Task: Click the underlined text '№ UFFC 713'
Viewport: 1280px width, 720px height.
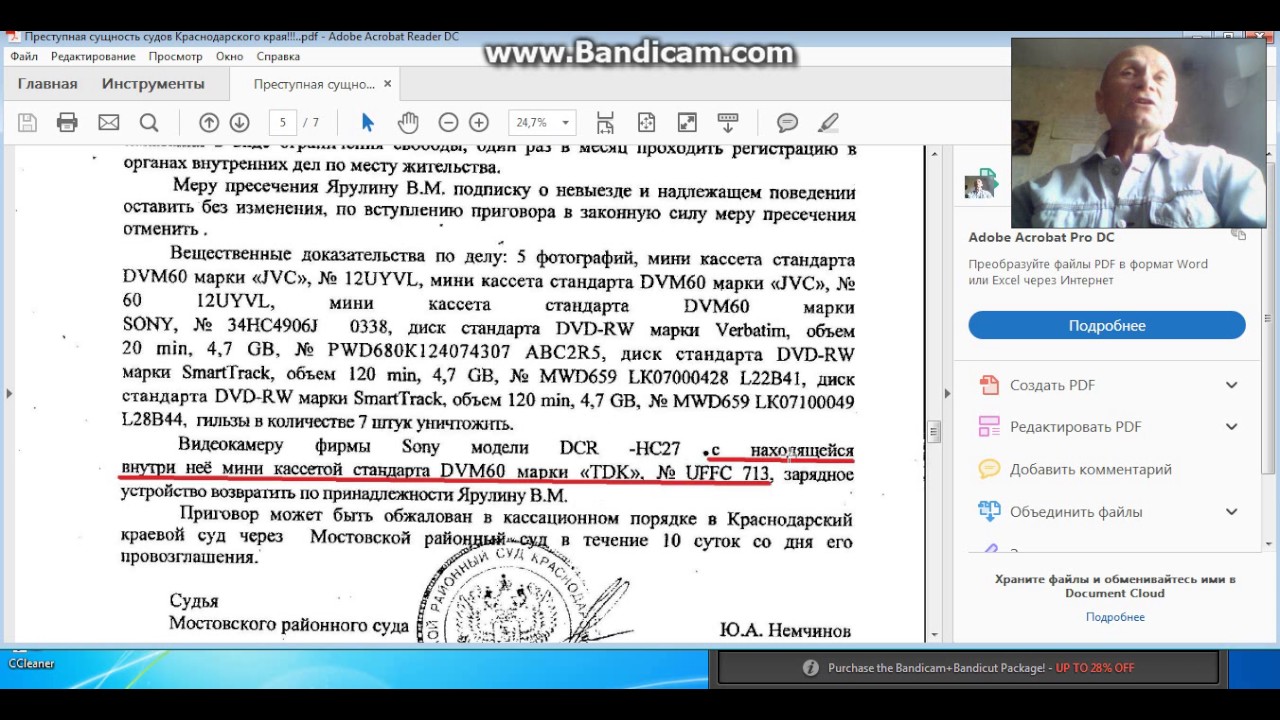Action: 713,472
